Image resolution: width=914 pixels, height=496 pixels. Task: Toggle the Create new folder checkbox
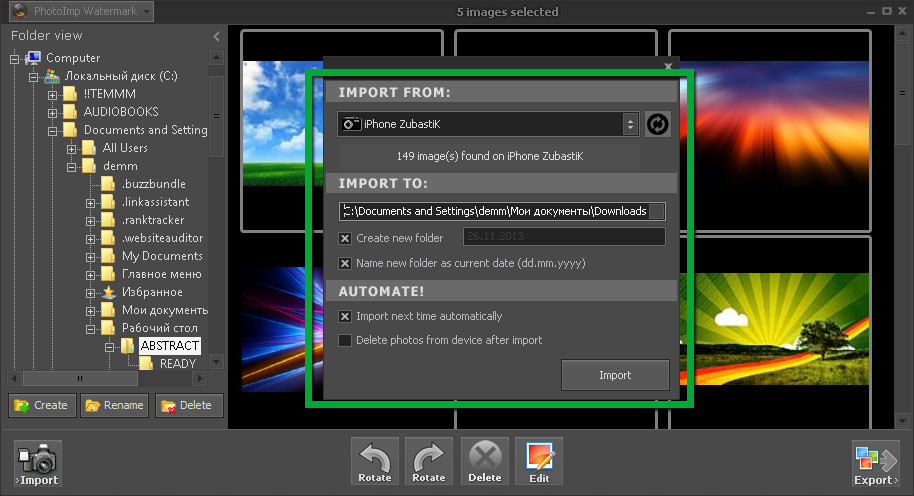[x=345, y=238]
